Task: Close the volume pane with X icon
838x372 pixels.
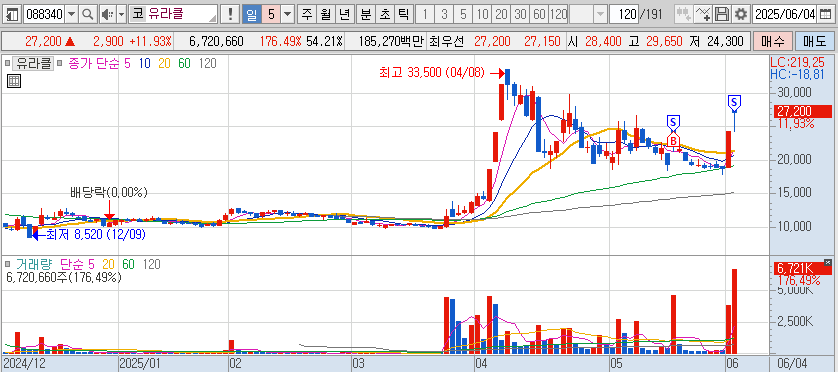Action: (828, 262)
